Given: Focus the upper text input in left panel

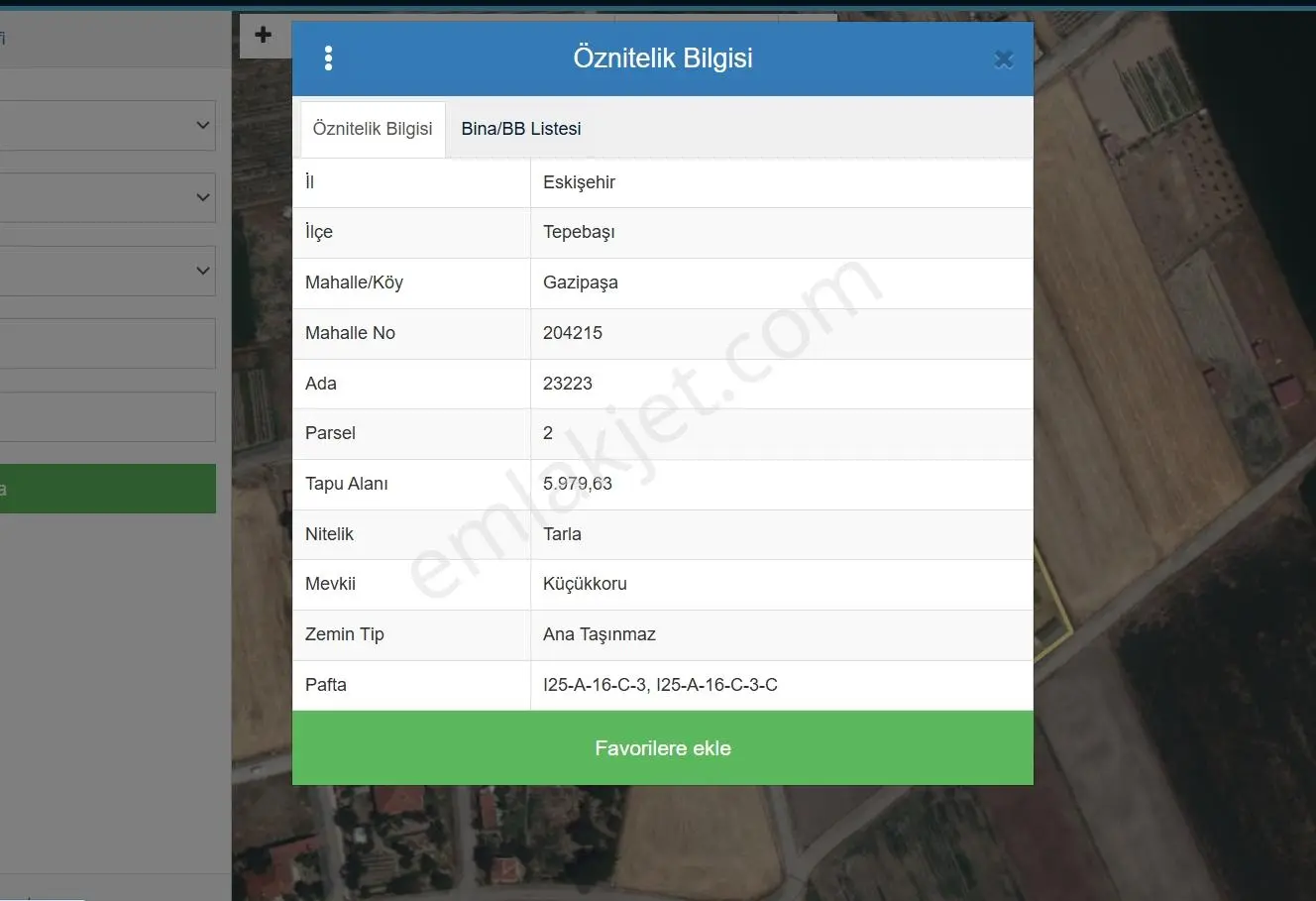Looking at the screenshot, I should pyautogui.click(x=107, y=343).
